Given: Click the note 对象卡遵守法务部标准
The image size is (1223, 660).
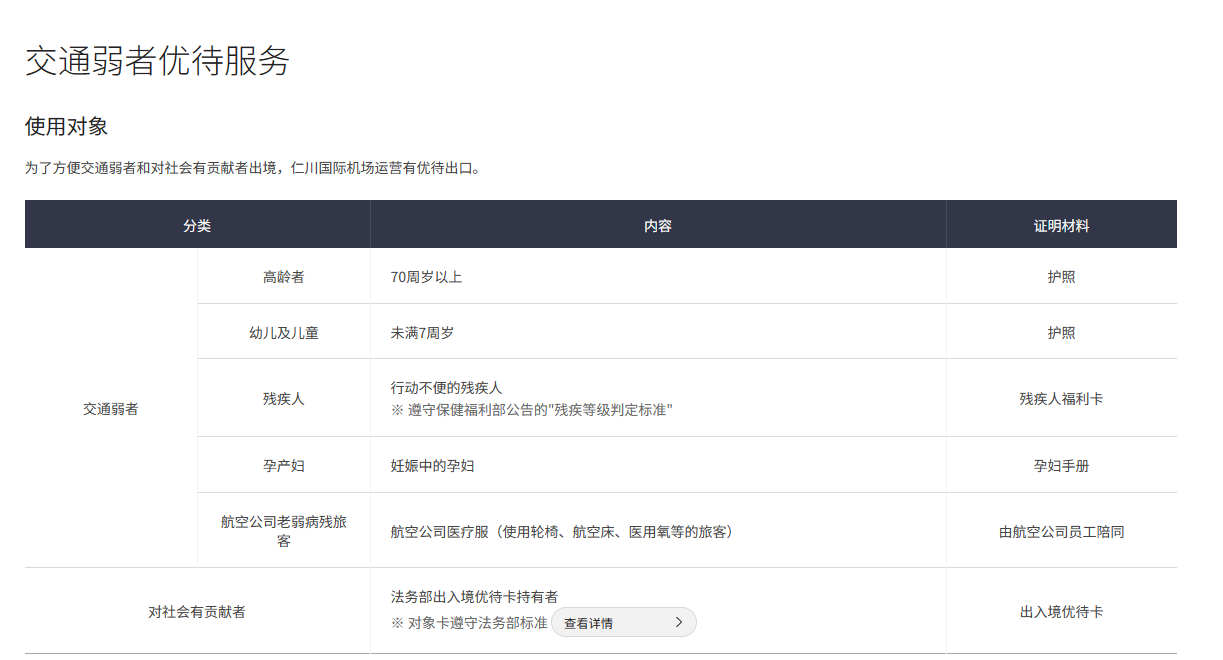Looking at the screenshot, I should coord(469,622).
